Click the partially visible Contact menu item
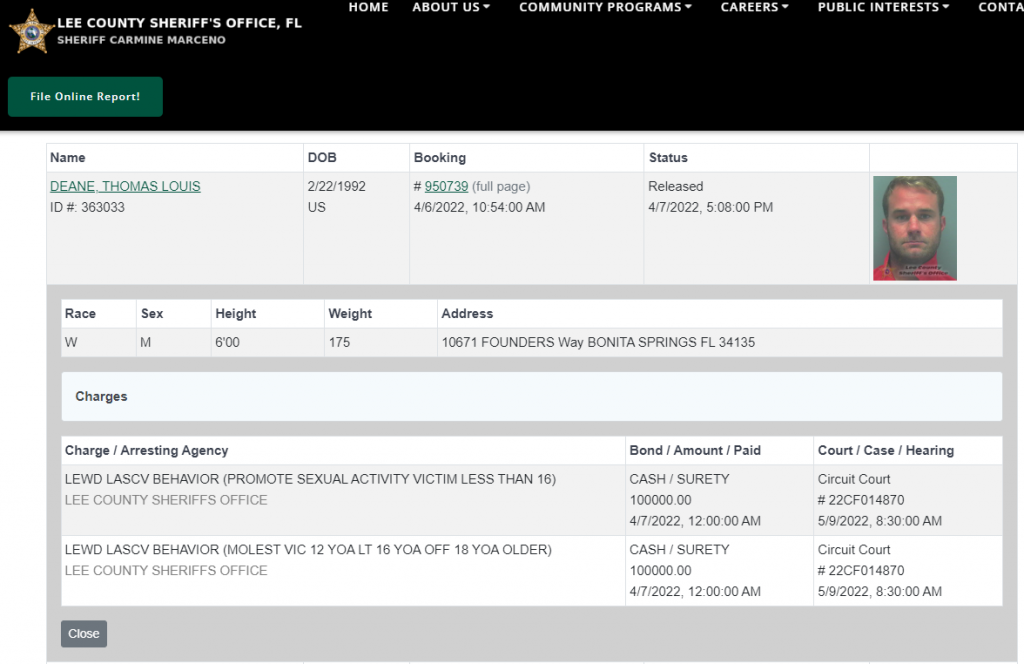The image size is (1024, 664). [x=1000, y=7]
